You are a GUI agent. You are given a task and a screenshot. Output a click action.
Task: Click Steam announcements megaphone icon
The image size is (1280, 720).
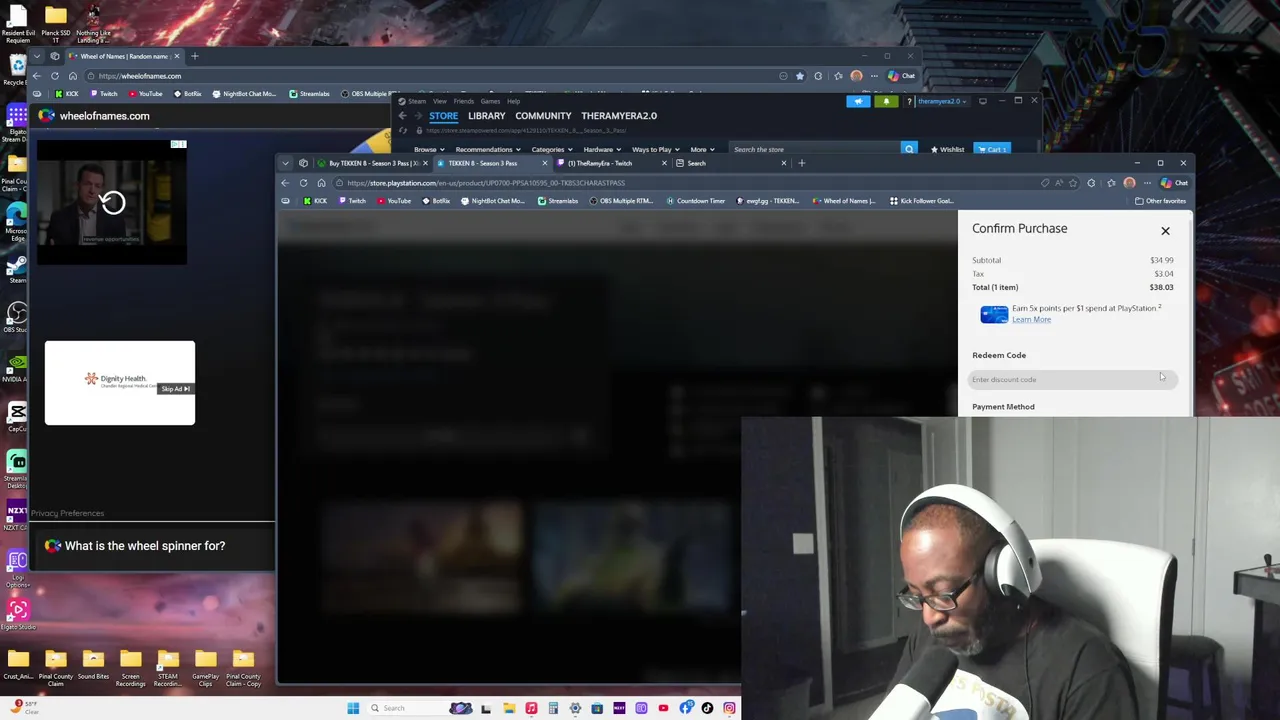pyautogui.click(x=858, y=101)
